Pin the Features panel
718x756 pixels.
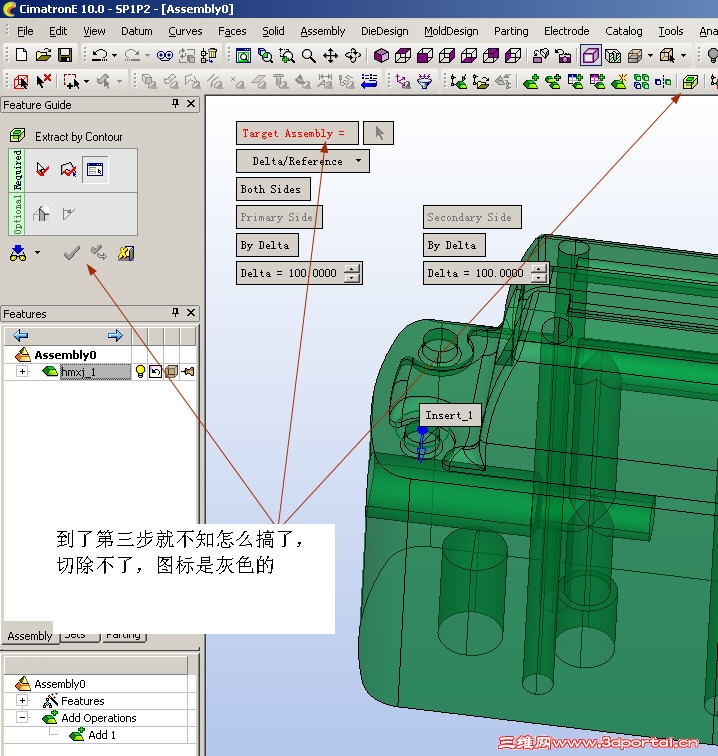pyautogui.click(x=176, y=313)
